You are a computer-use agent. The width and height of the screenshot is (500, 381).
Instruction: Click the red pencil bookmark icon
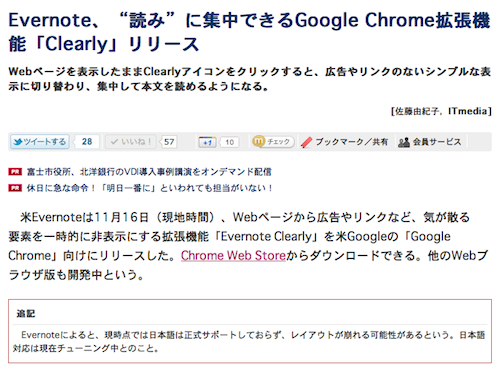tap(306, 142)
